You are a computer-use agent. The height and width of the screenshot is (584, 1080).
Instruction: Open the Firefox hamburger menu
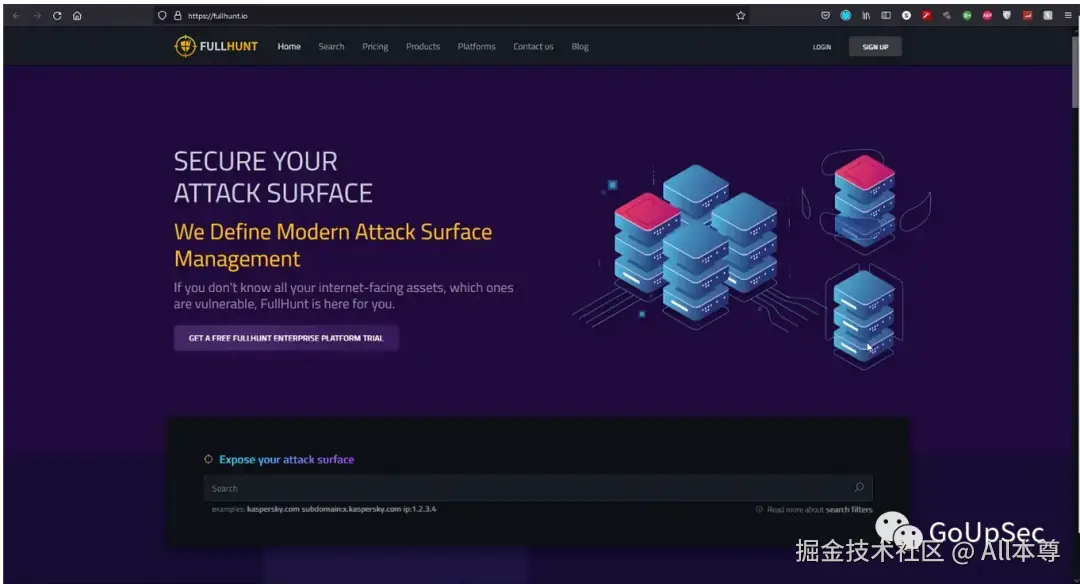click(x=1068, y=15)
